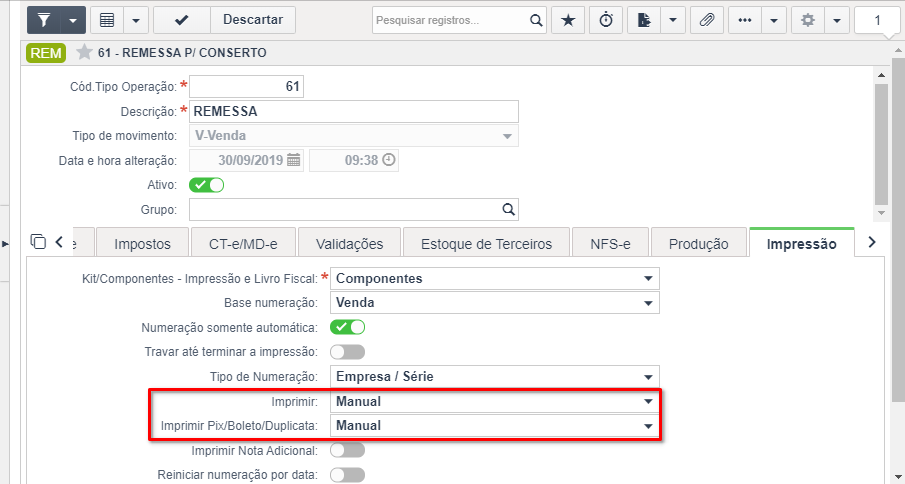Click the Descartar button
Image resolution: width=905 pixels, height=484 pixels.
253,20
